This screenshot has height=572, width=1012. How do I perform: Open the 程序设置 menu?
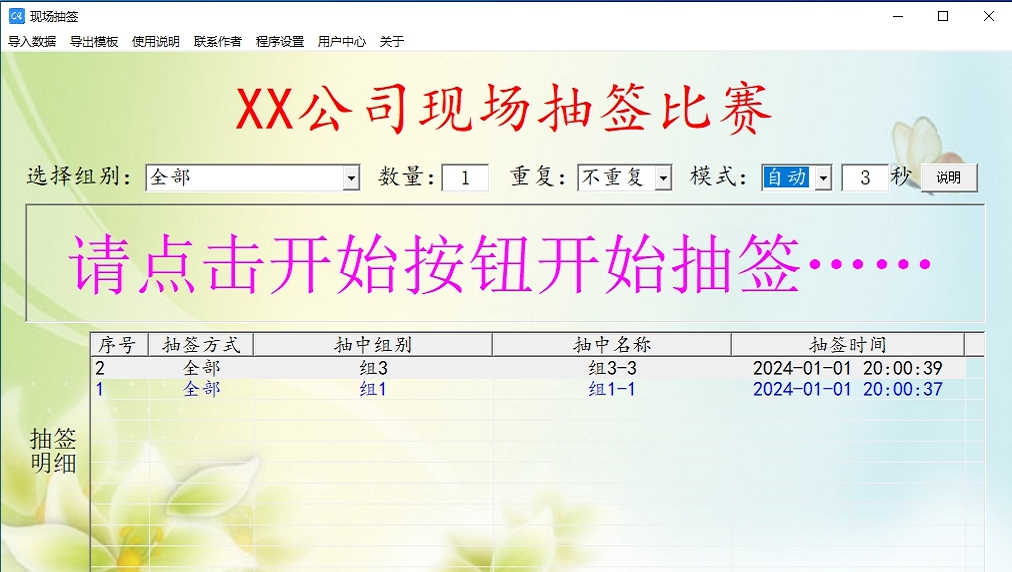click(279, 41)
